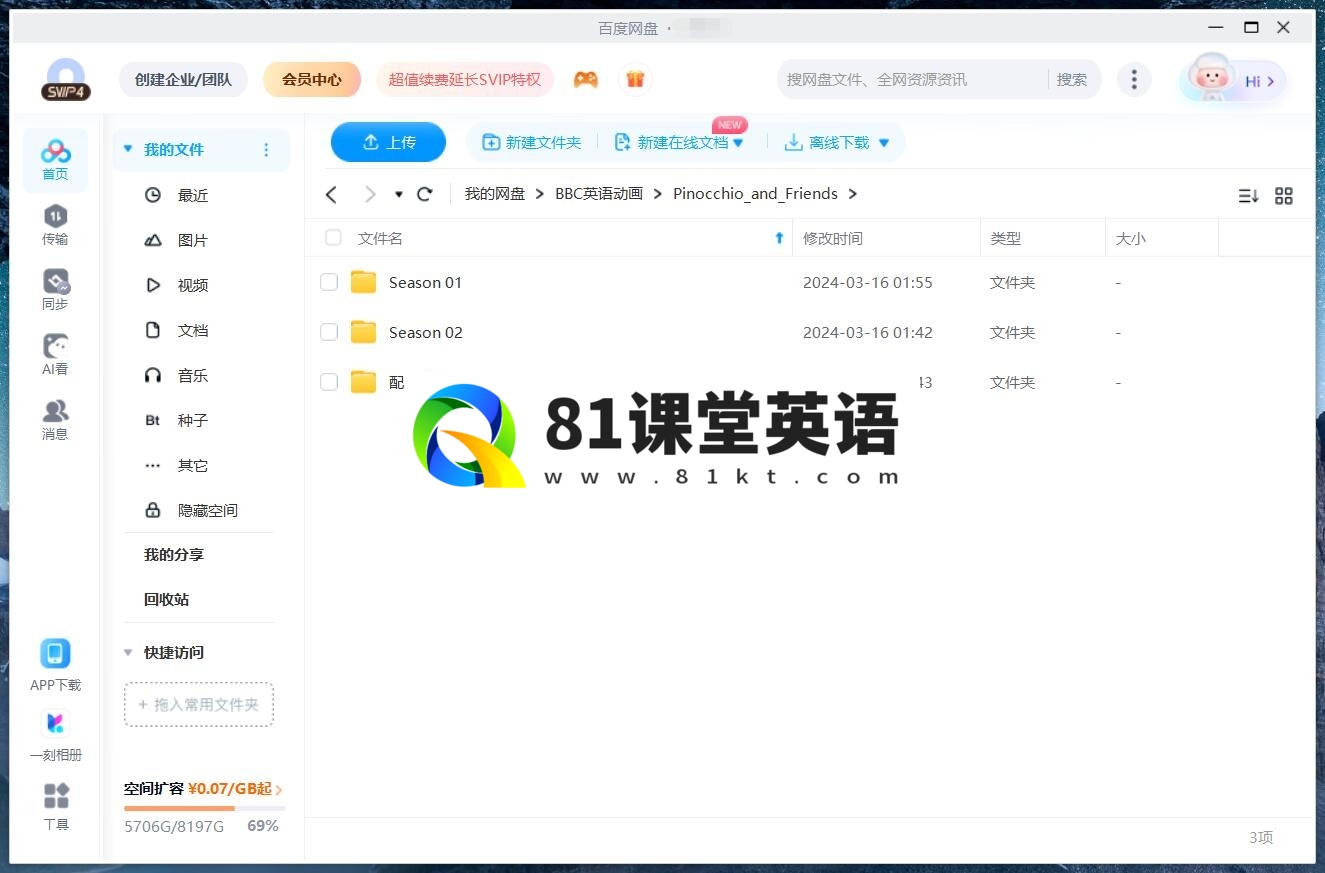Sort by 大小 column header

point(1131,238)
